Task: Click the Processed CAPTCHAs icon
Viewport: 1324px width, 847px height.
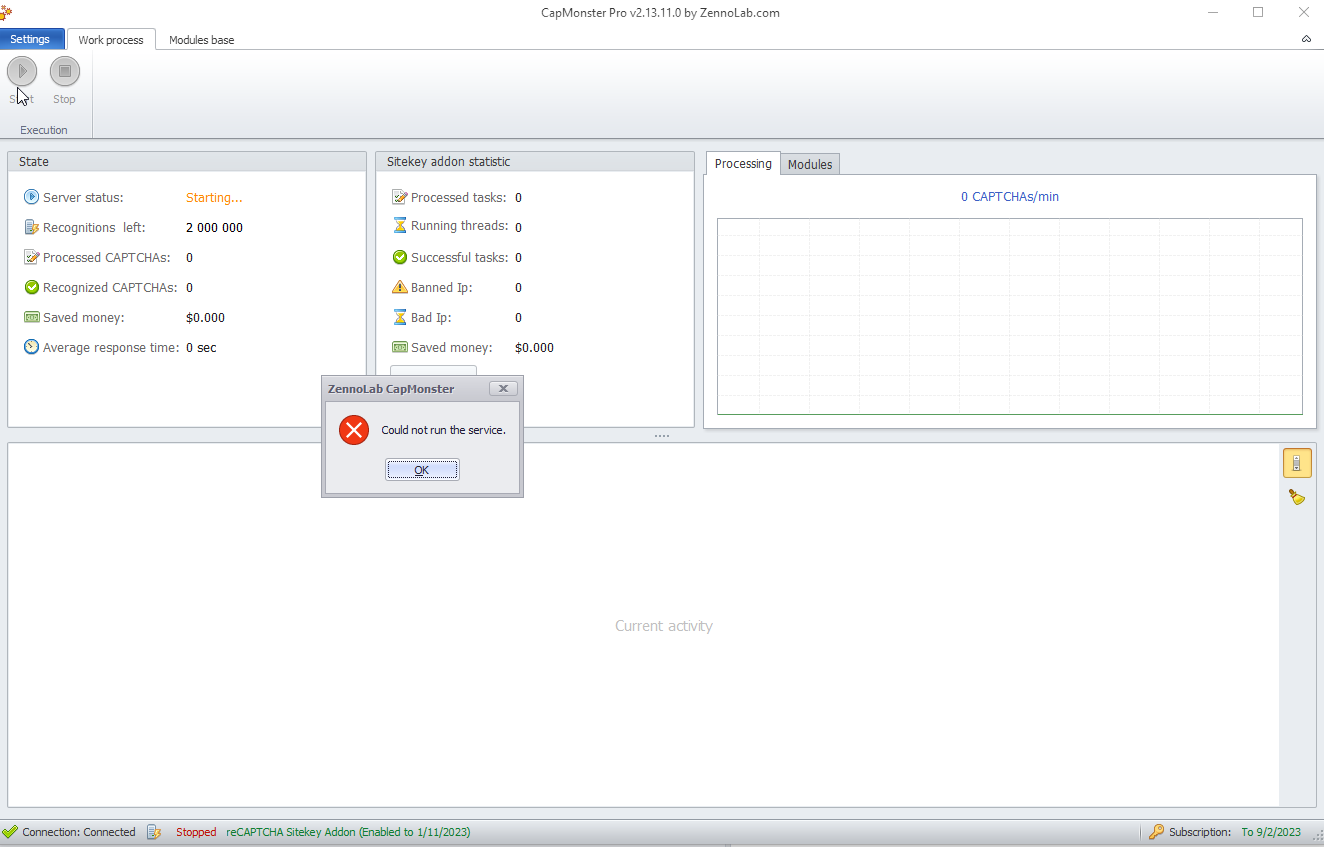Action: [32, 257]
